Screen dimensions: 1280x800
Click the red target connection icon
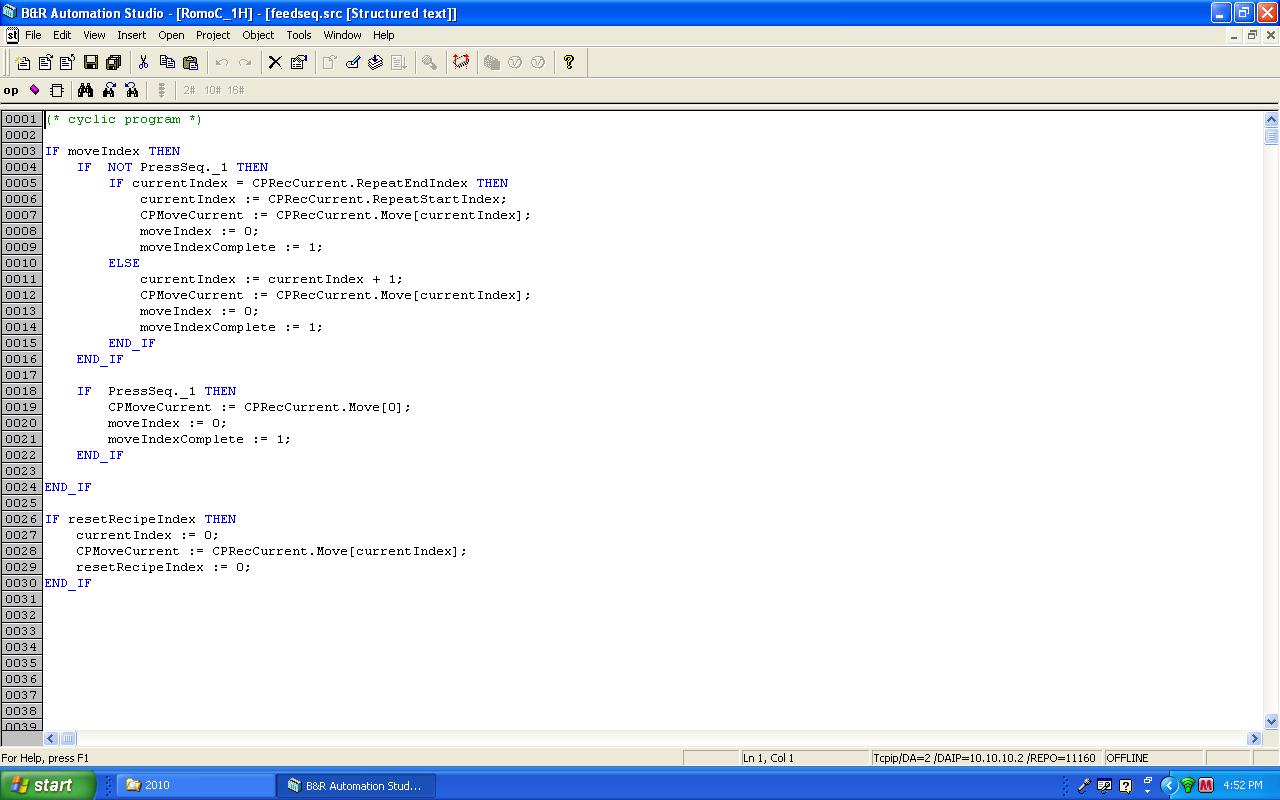[x=461, y=62]
